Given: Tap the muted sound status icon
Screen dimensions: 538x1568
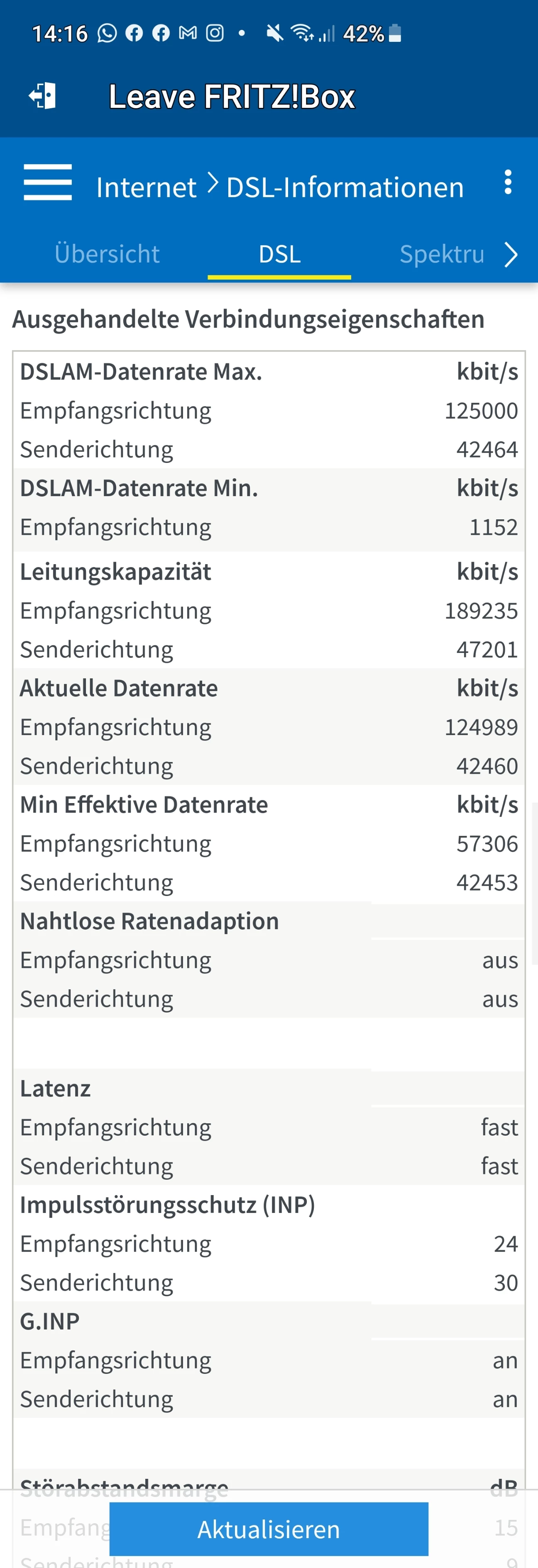Looking at the screenshot, I should coord(275,33).
